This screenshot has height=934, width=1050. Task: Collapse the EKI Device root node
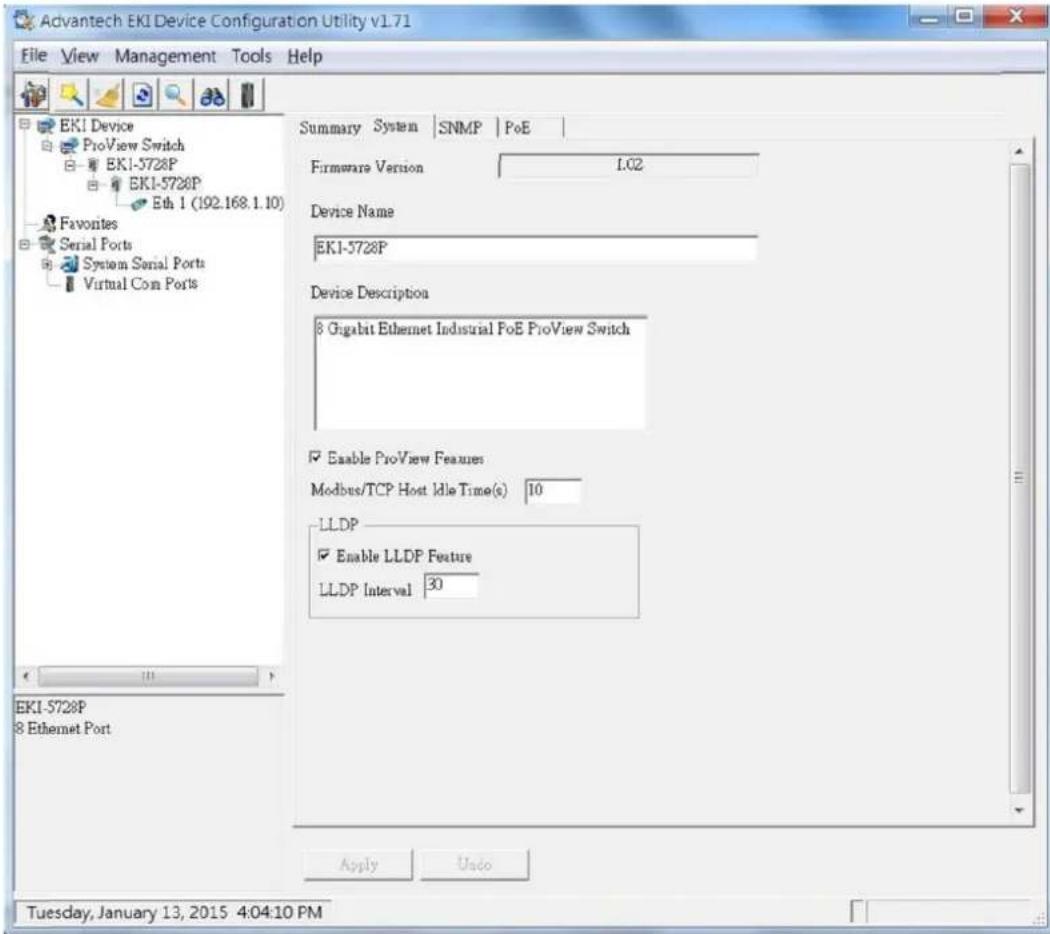point(25,125)
